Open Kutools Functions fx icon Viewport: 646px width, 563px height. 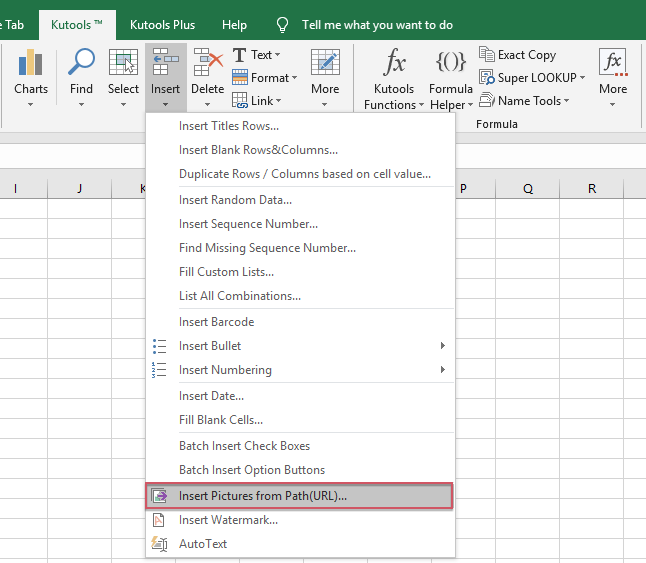tap(395, 63)
